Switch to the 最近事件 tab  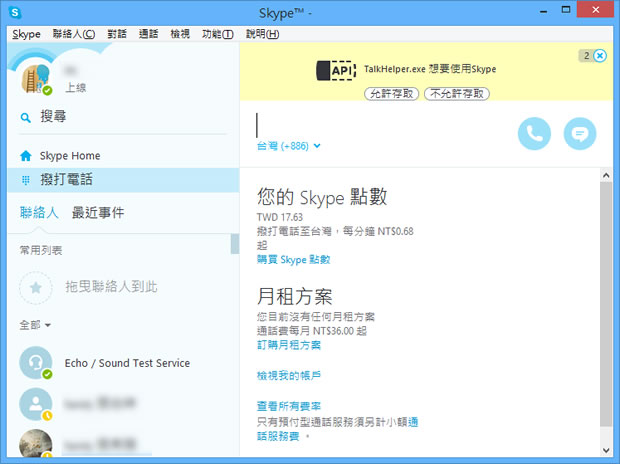(98, 213)
